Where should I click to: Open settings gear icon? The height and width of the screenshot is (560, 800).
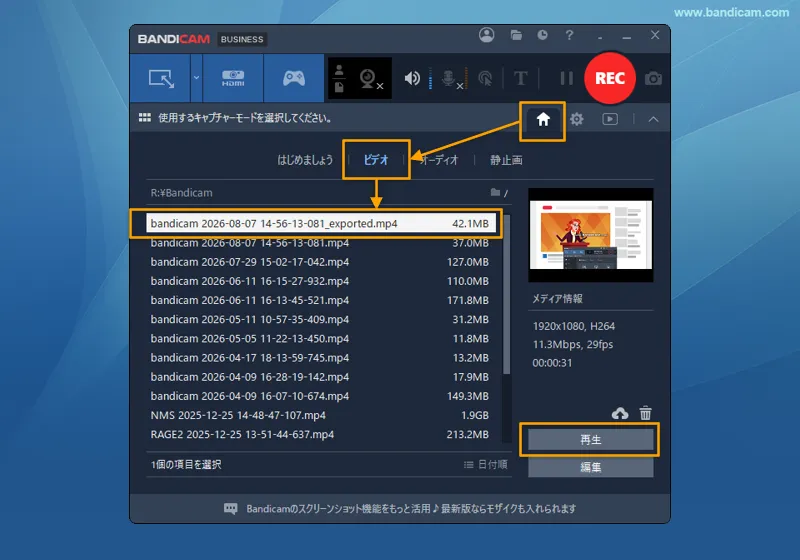[577, 119]
